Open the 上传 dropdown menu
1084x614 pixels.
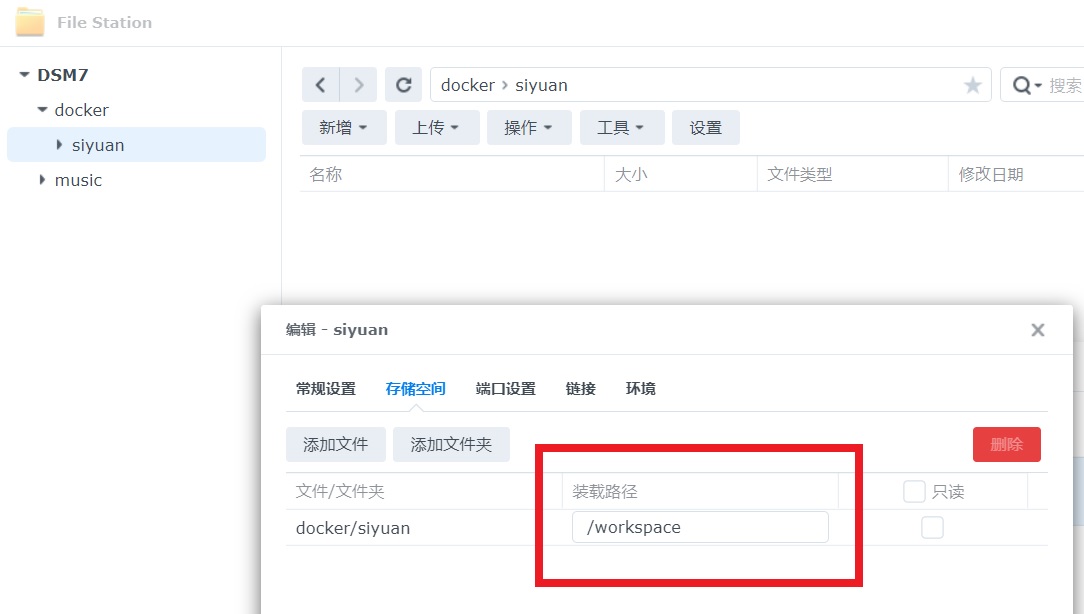(x=435, y=128)
